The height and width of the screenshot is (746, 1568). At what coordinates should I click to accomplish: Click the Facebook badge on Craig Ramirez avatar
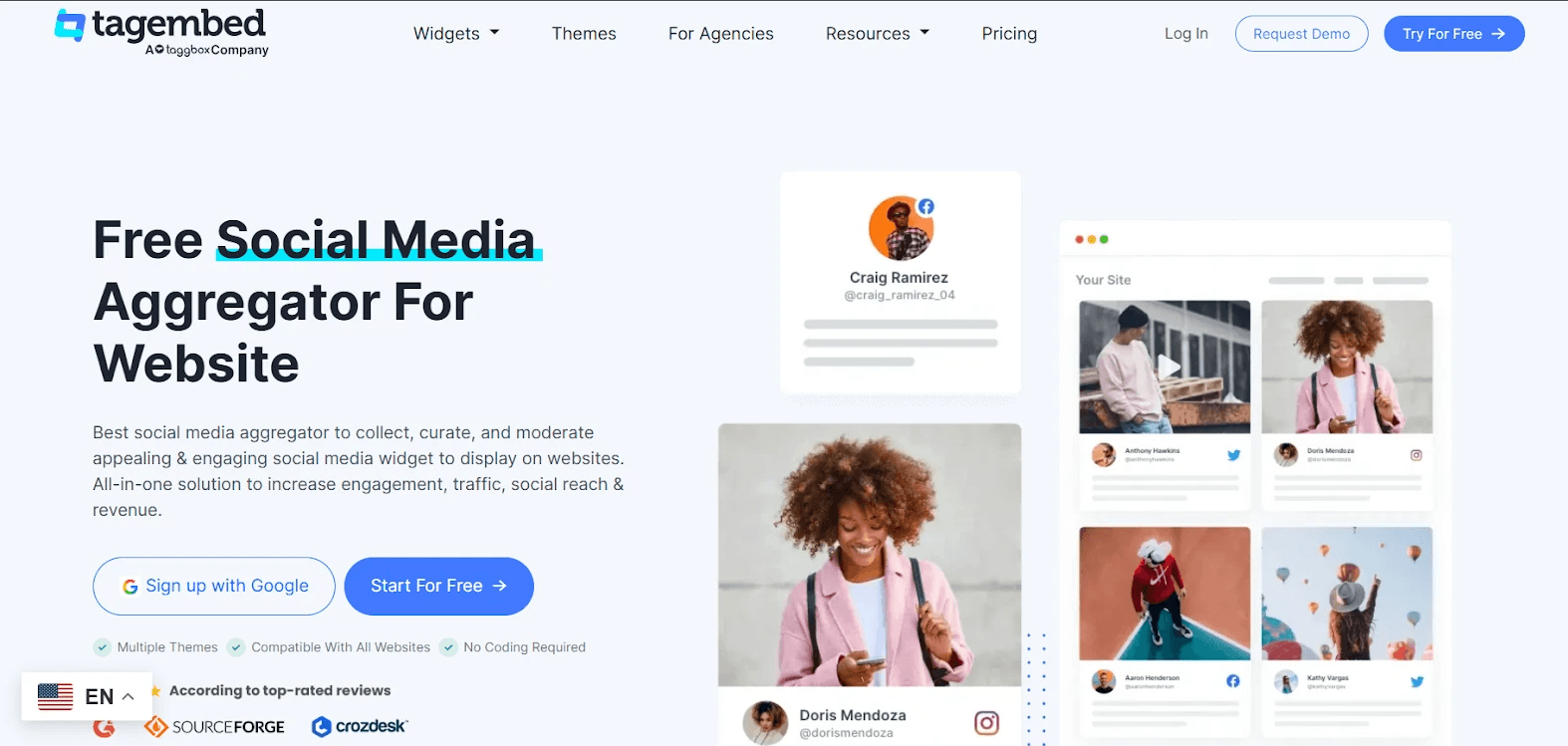926,207
